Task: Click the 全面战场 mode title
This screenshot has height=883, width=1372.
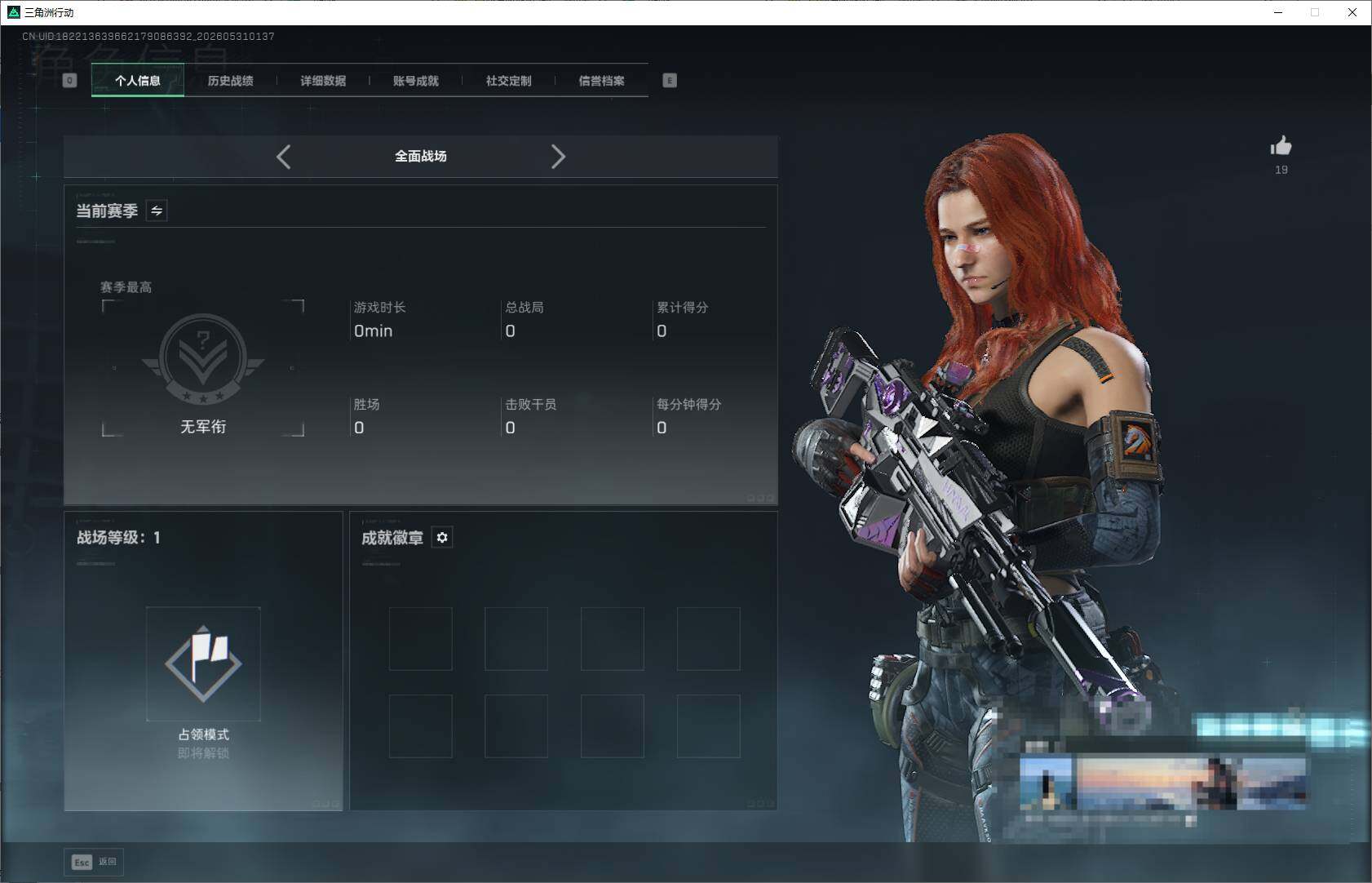Action: point(421,156)
